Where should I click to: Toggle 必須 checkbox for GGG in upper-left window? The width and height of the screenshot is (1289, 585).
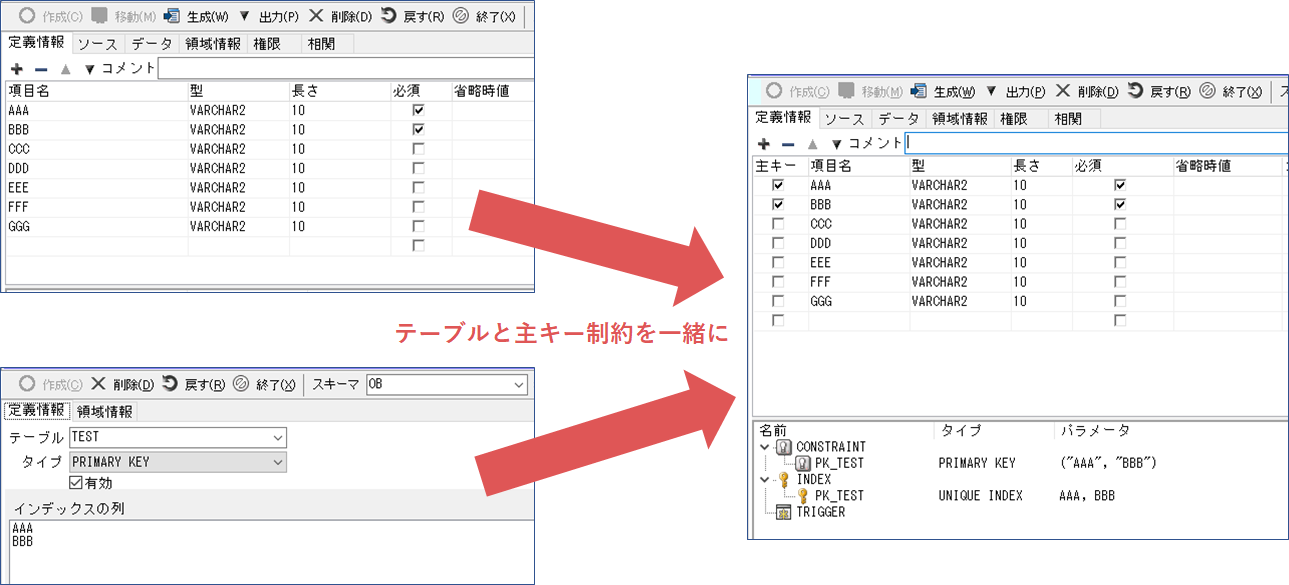418,226
